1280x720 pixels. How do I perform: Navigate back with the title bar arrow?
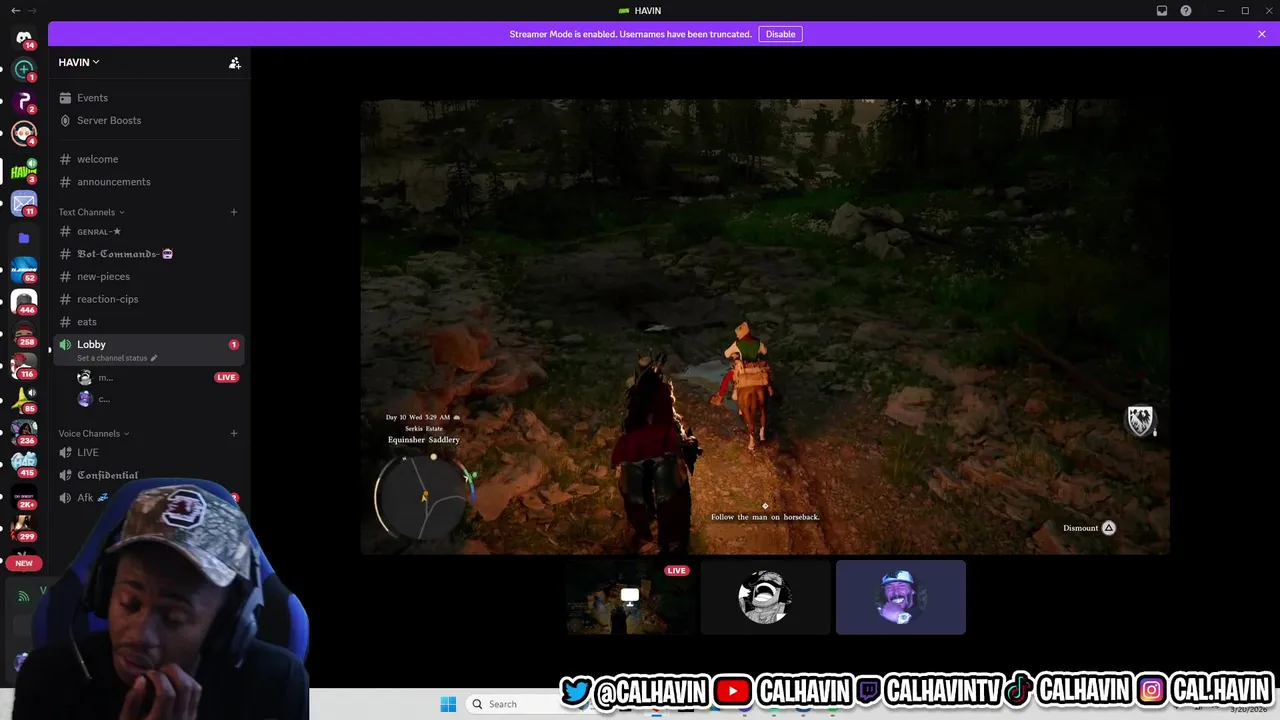[15, 11]
